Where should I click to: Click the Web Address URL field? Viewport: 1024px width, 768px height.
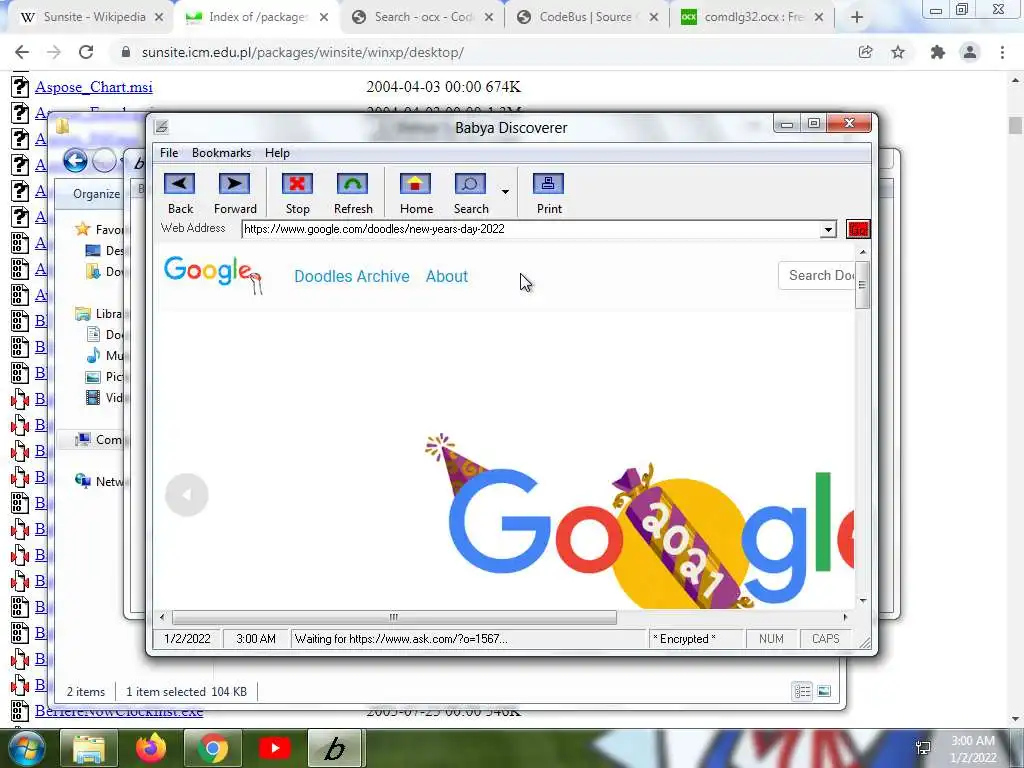[530, 229]
